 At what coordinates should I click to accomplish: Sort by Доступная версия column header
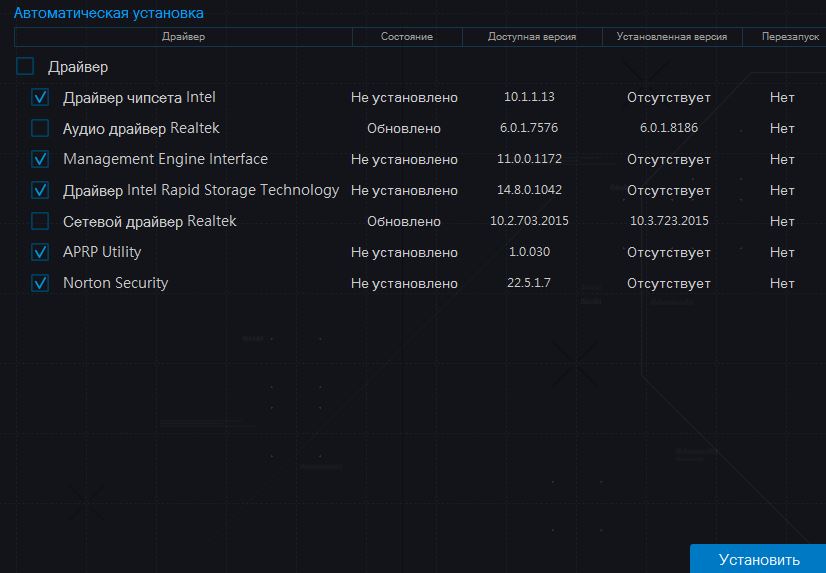532,37
